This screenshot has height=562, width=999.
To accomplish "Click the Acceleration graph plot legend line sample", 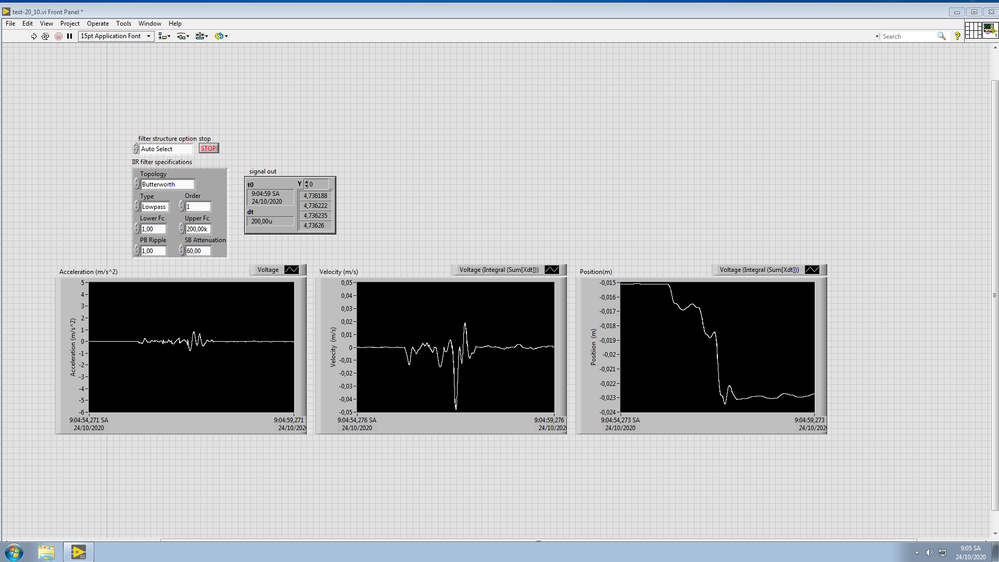I will pos(292,270).
